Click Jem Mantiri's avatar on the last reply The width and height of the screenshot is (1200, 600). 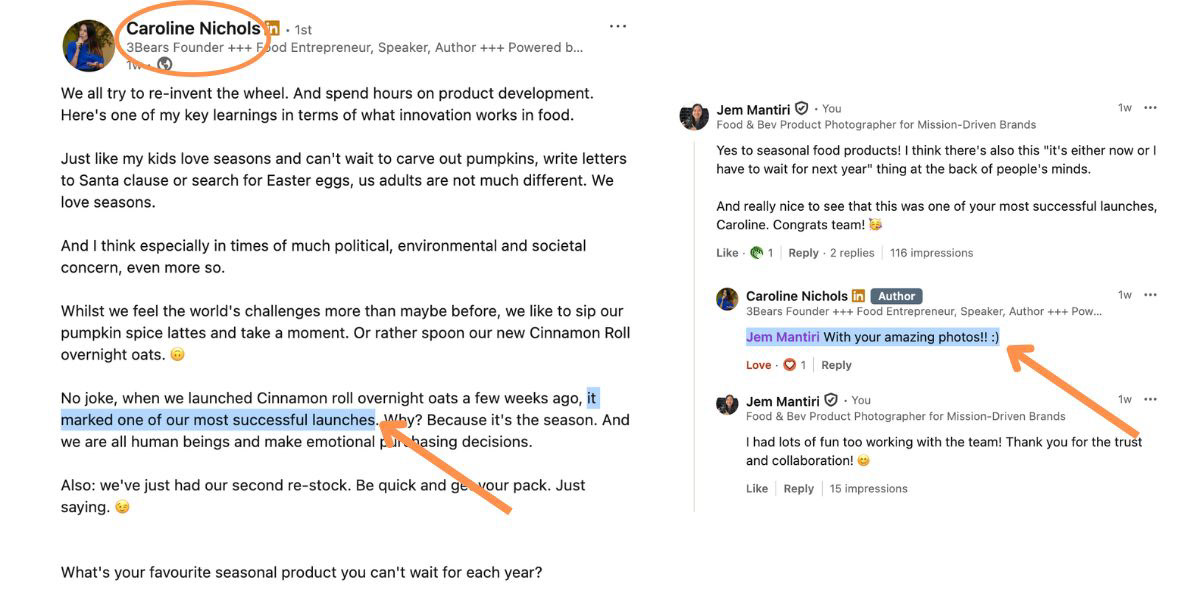(727, 404)
